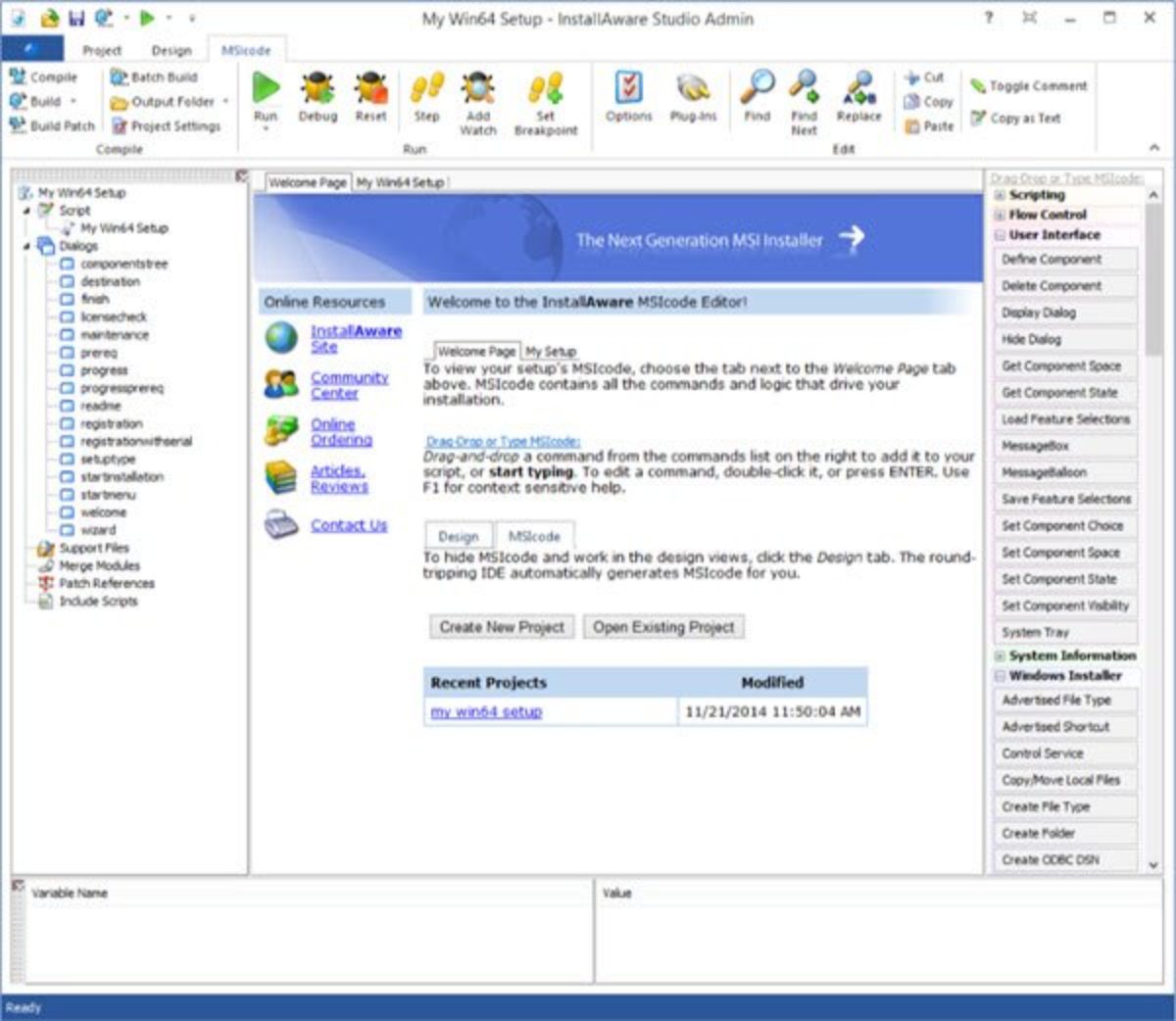1176x1021 pixels.
Task: Follow the Online Ordering link
Action: point(341,432)
